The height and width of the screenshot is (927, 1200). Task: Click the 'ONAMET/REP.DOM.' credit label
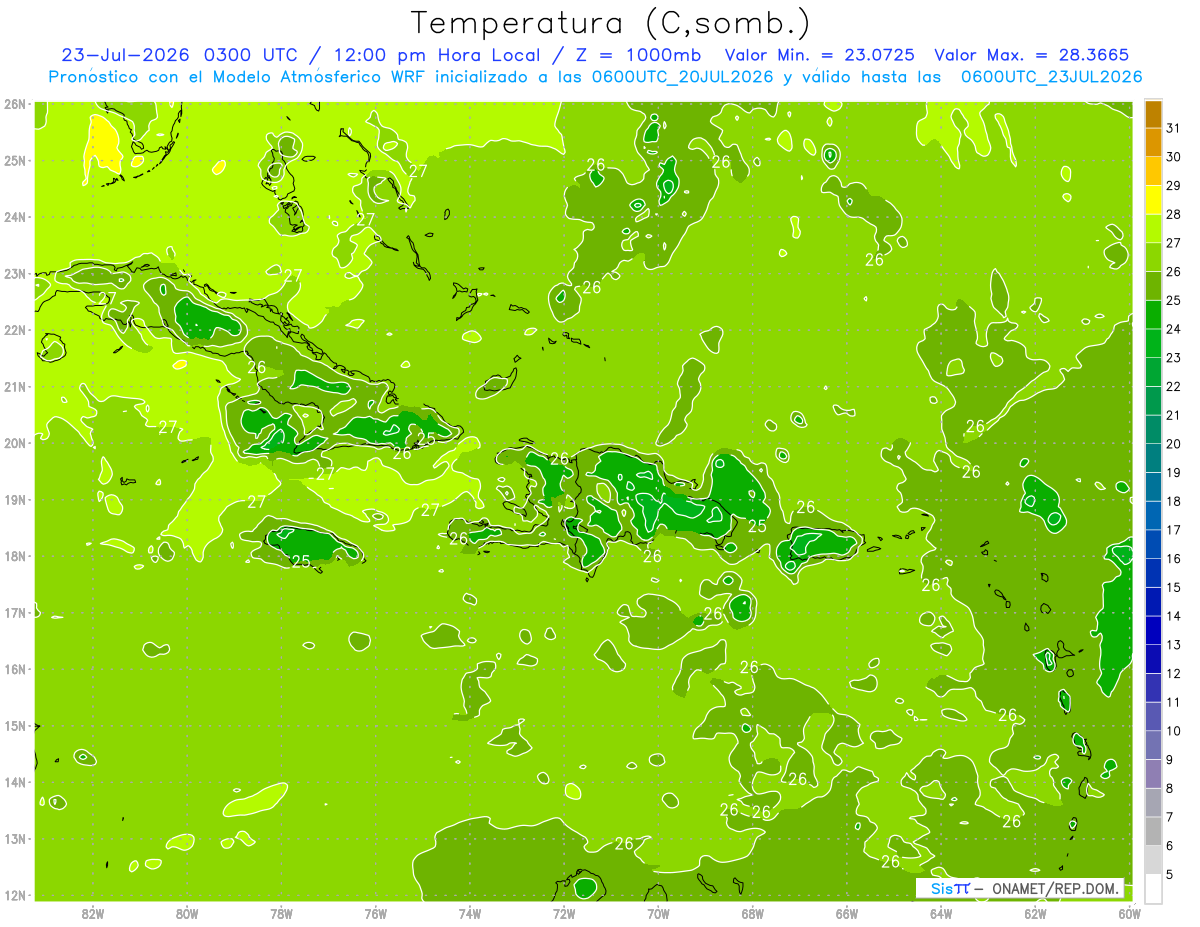tap(1056, 889)
